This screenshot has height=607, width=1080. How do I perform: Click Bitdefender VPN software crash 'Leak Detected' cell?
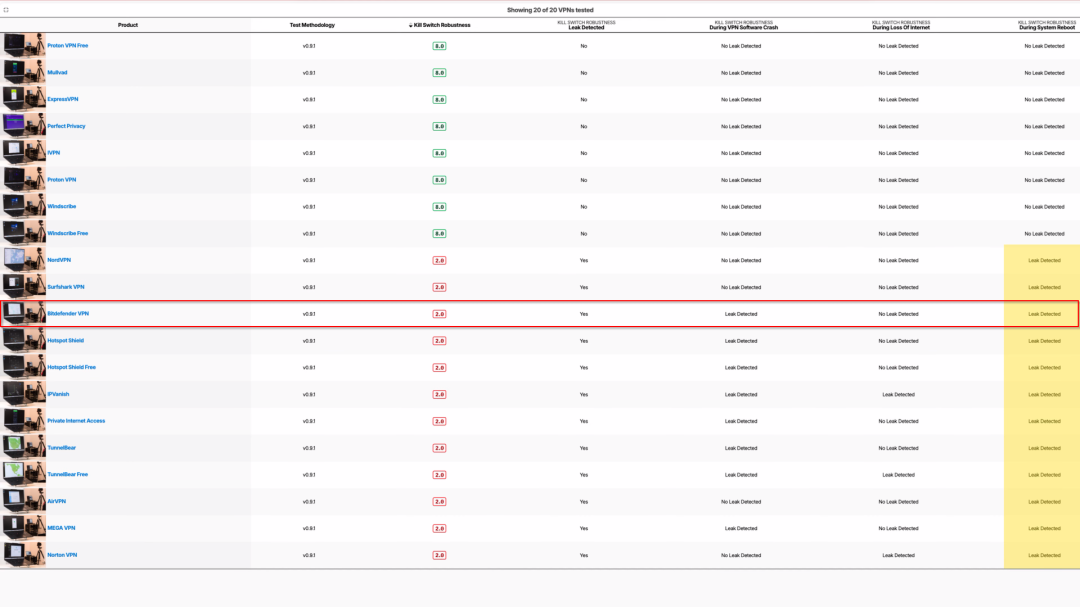point(741,313)
